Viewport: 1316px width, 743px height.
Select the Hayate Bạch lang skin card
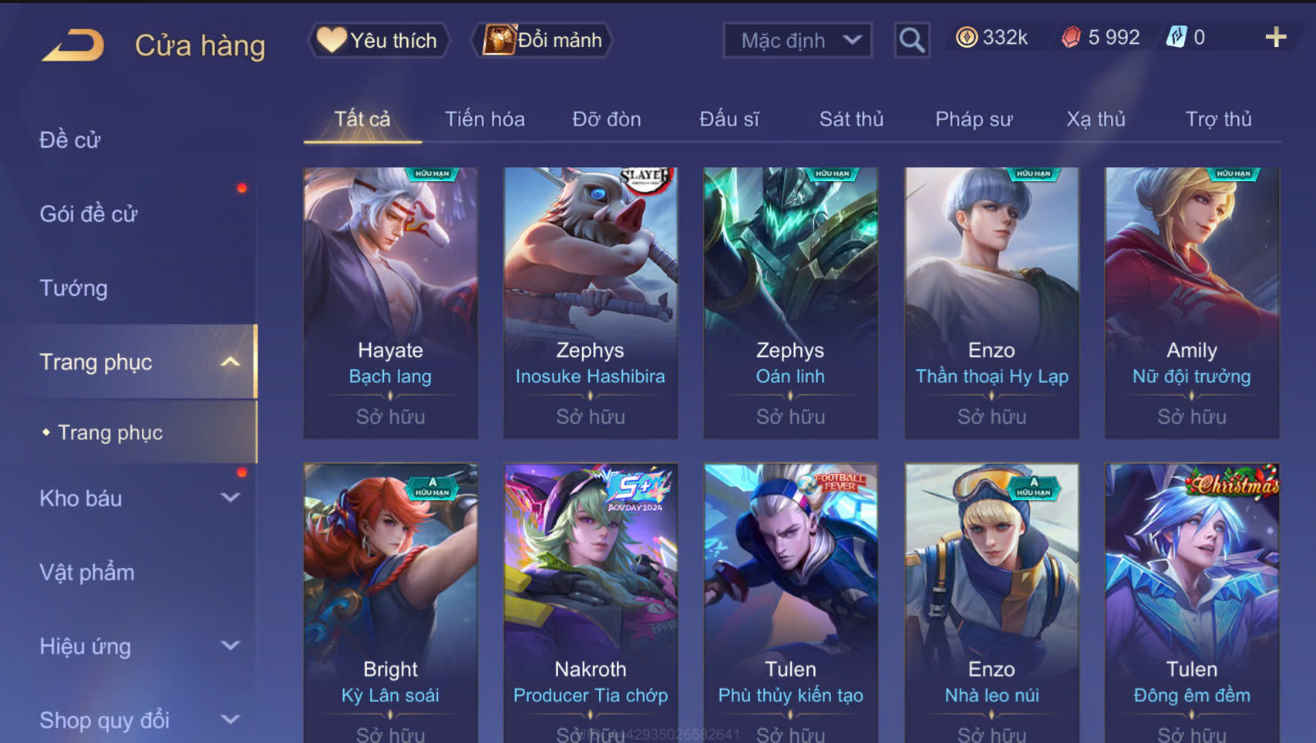tap(390, 302)
